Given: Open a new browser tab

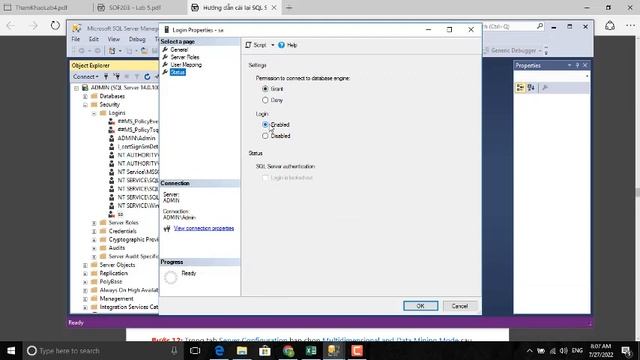Looking at the screenshot, I should click(x=289, y=8).
